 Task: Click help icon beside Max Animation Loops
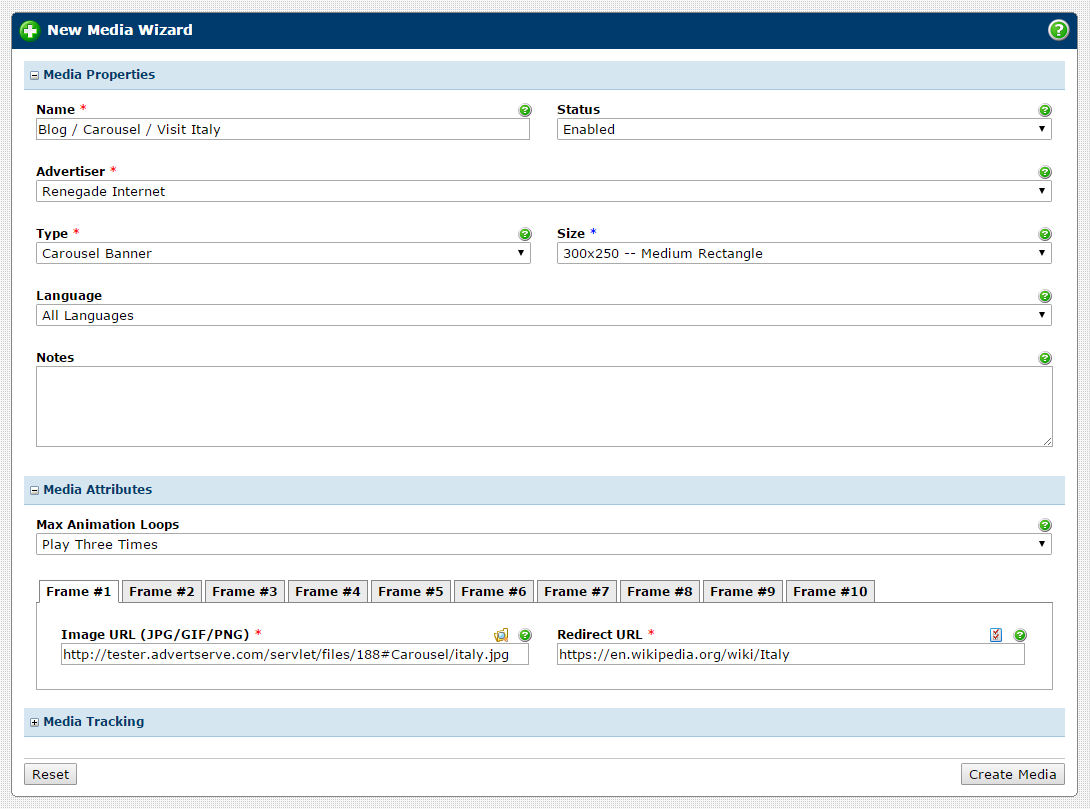tap(1045, 525)
